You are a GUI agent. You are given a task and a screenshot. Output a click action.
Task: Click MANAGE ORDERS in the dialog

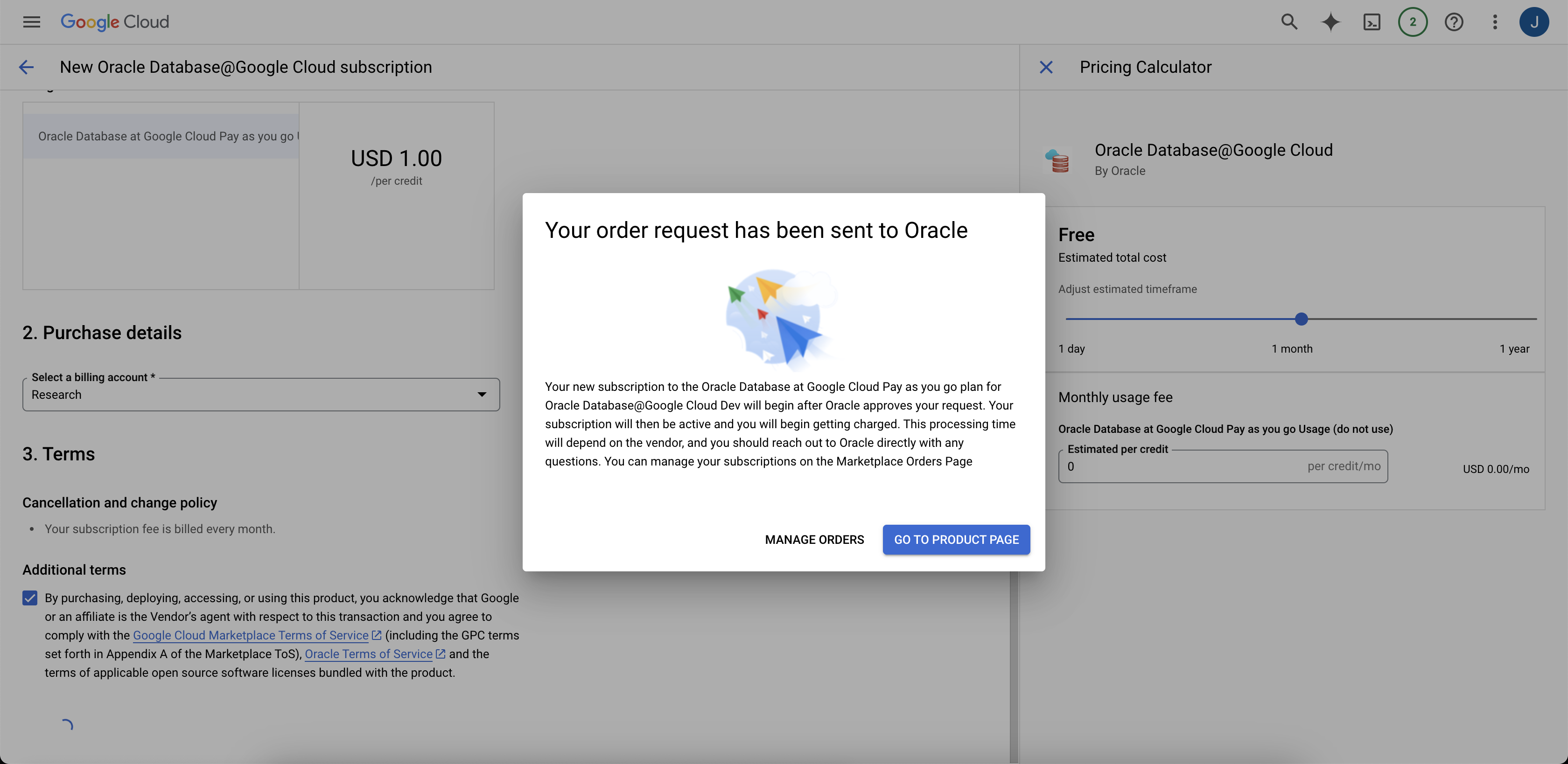pos(814,540)
